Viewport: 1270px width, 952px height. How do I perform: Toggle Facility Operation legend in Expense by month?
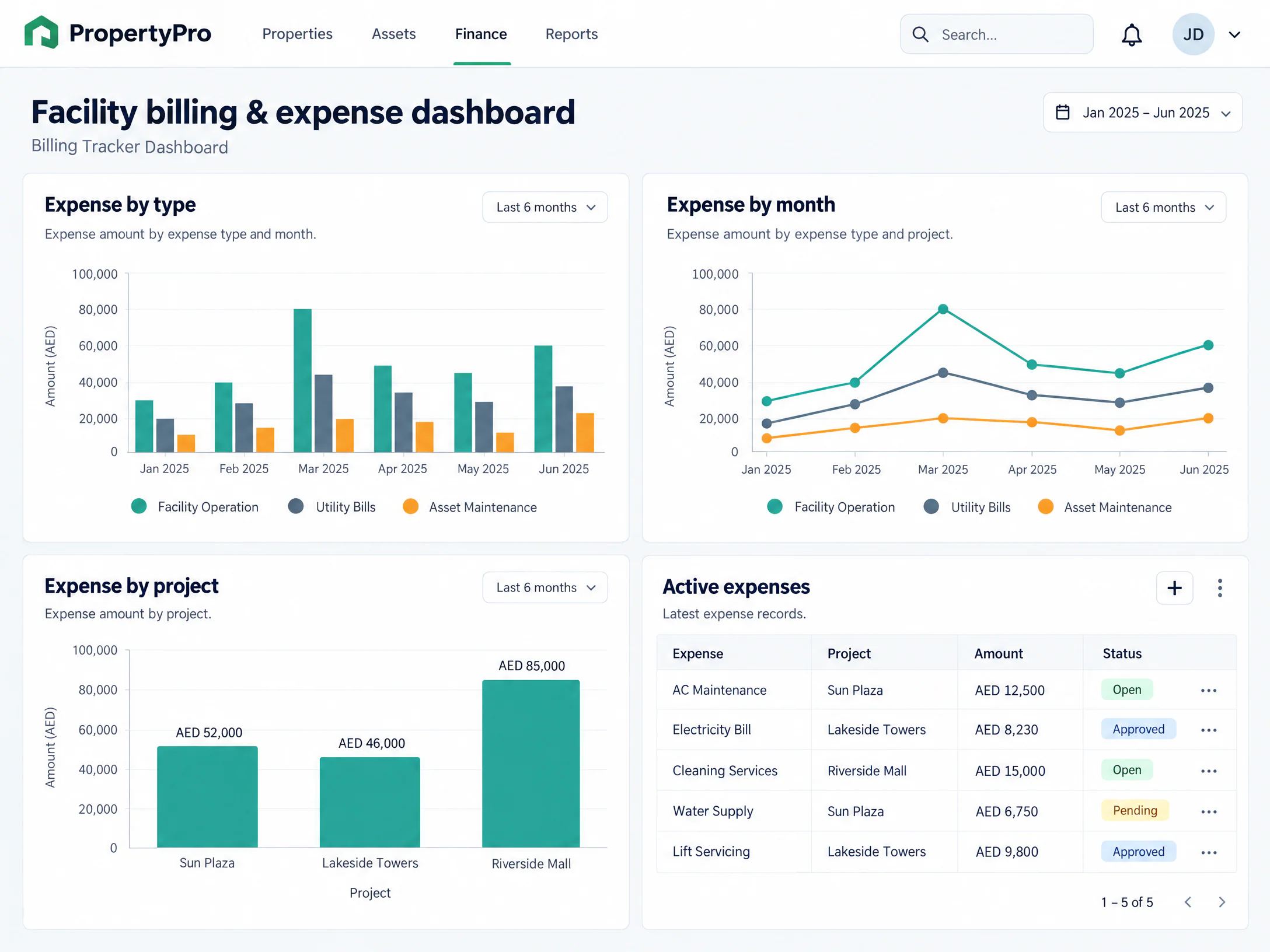(831, 507)
